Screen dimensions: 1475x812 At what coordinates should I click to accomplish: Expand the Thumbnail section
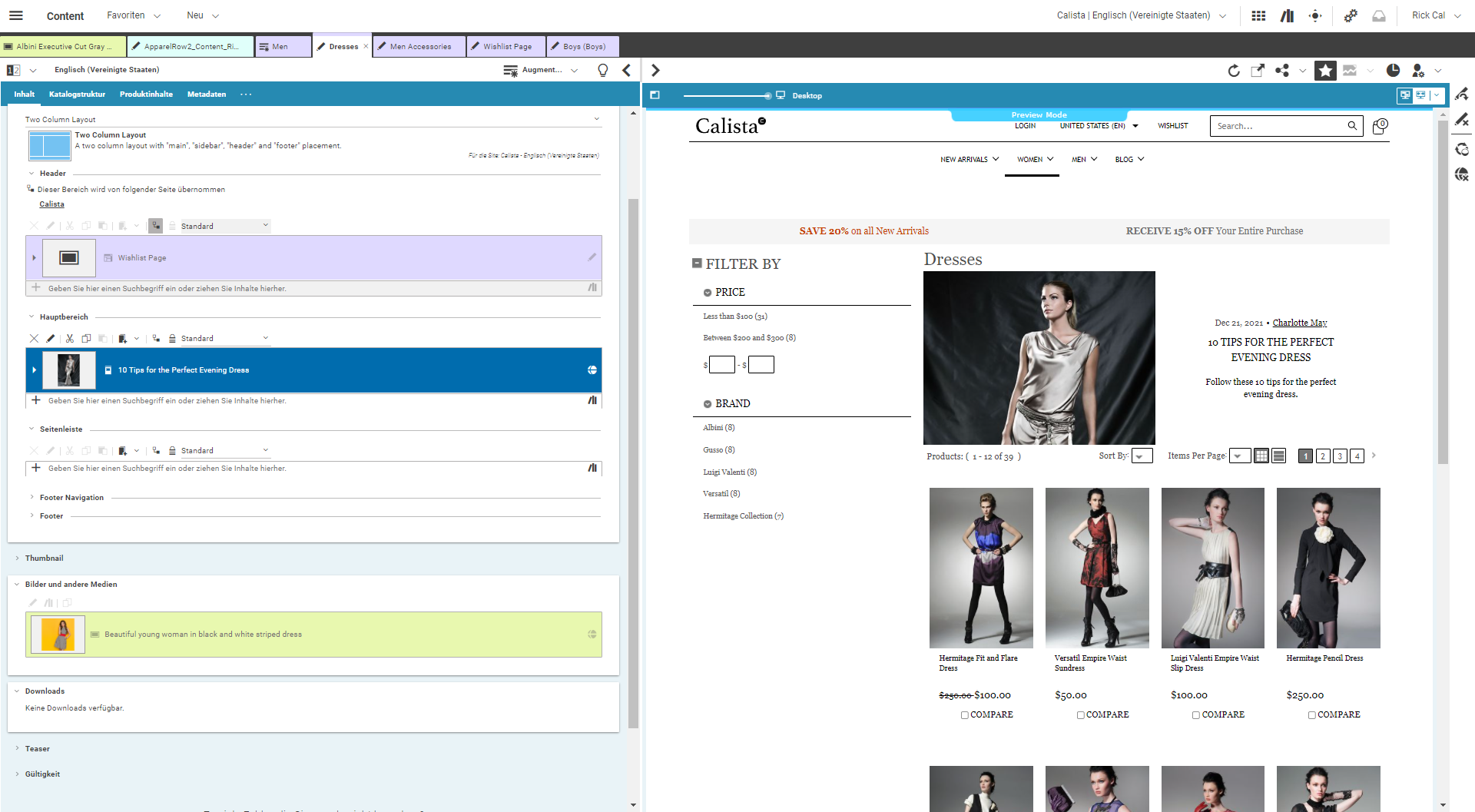tap(44, 558)
